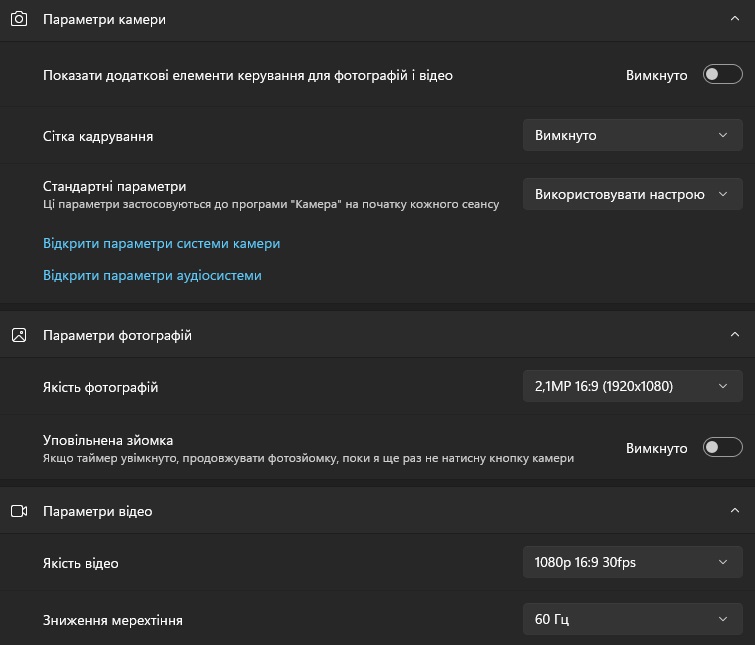Viewport: 755px width, 645px height.
Task: Click the camera icon beside Параметри камери
Action: (x=19, y=19)
